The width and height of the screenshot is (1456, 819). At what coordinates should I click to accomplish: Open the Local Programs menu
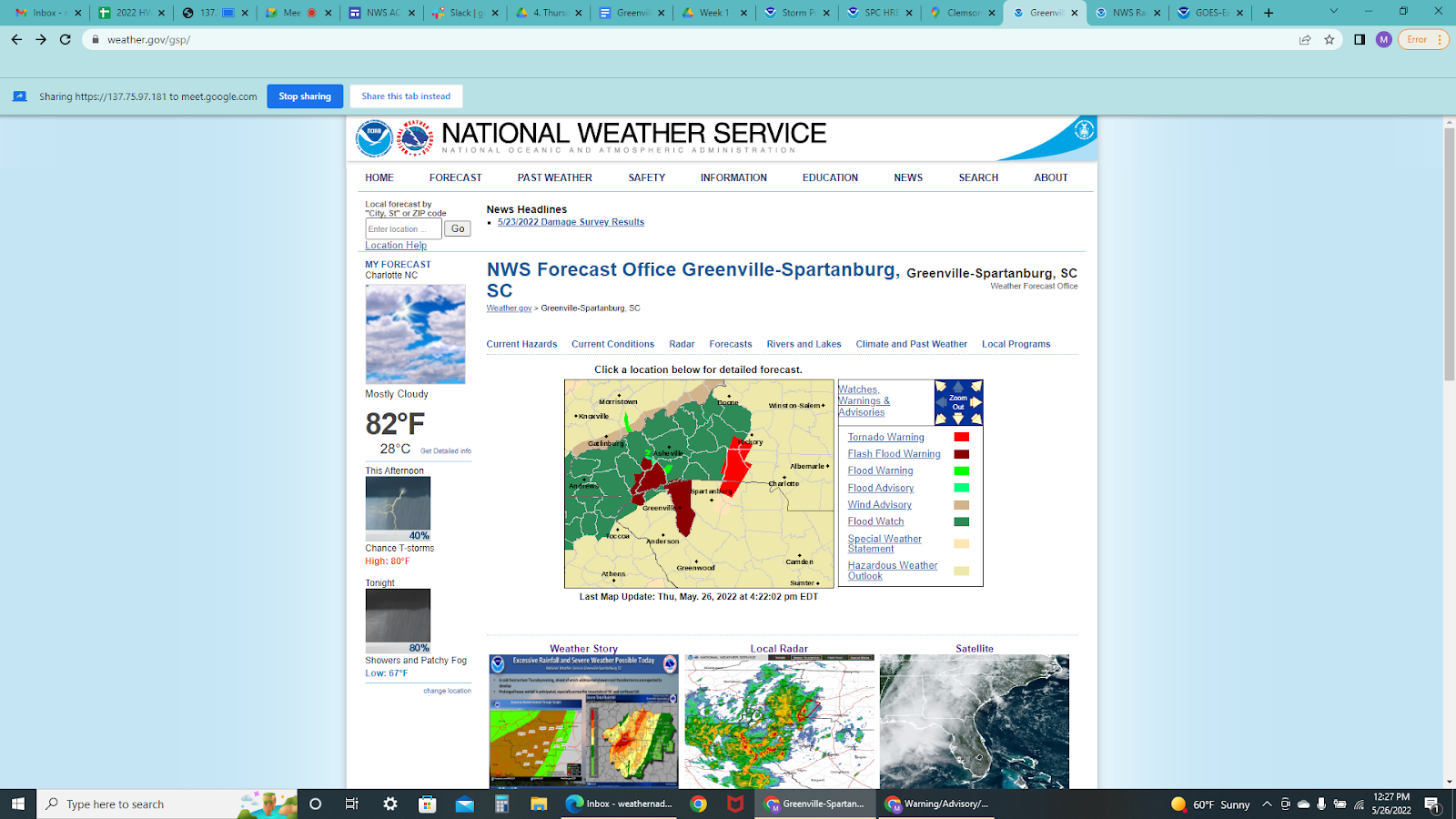[1016, 344]
